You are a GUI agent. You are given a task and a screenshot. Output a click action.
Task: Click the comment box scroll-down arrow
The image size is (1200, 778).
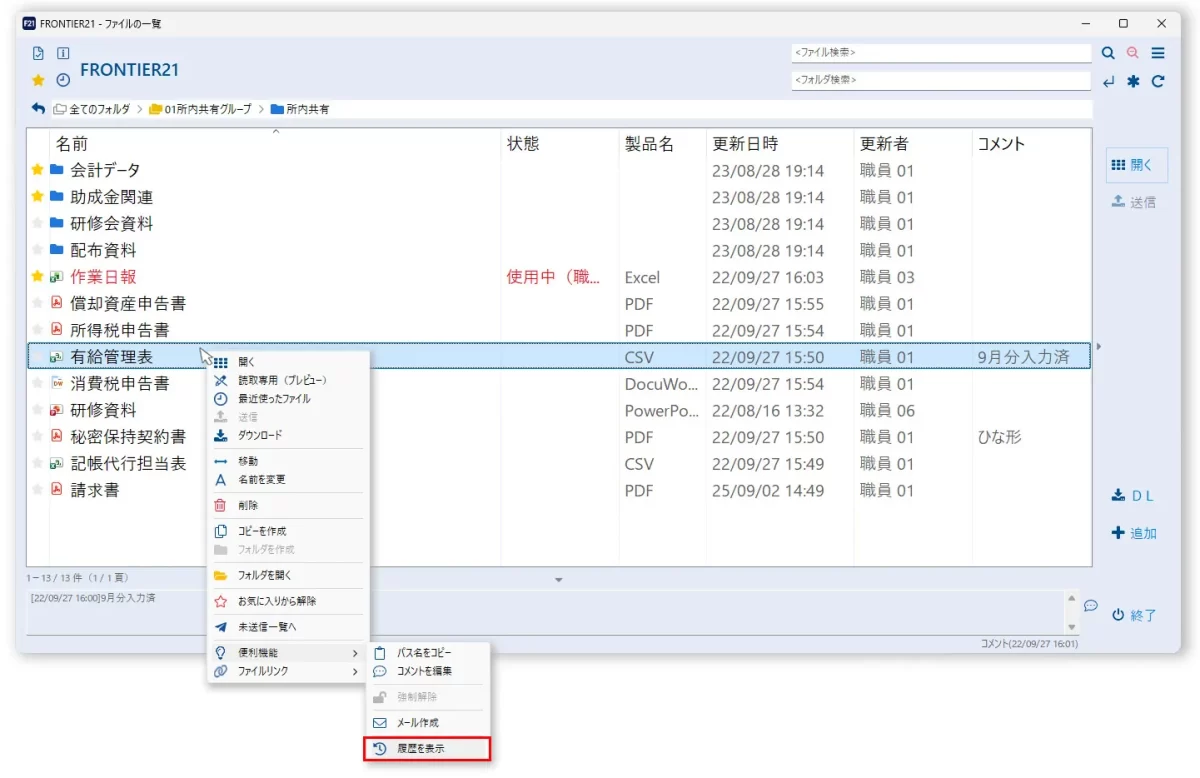[1072, 626]
